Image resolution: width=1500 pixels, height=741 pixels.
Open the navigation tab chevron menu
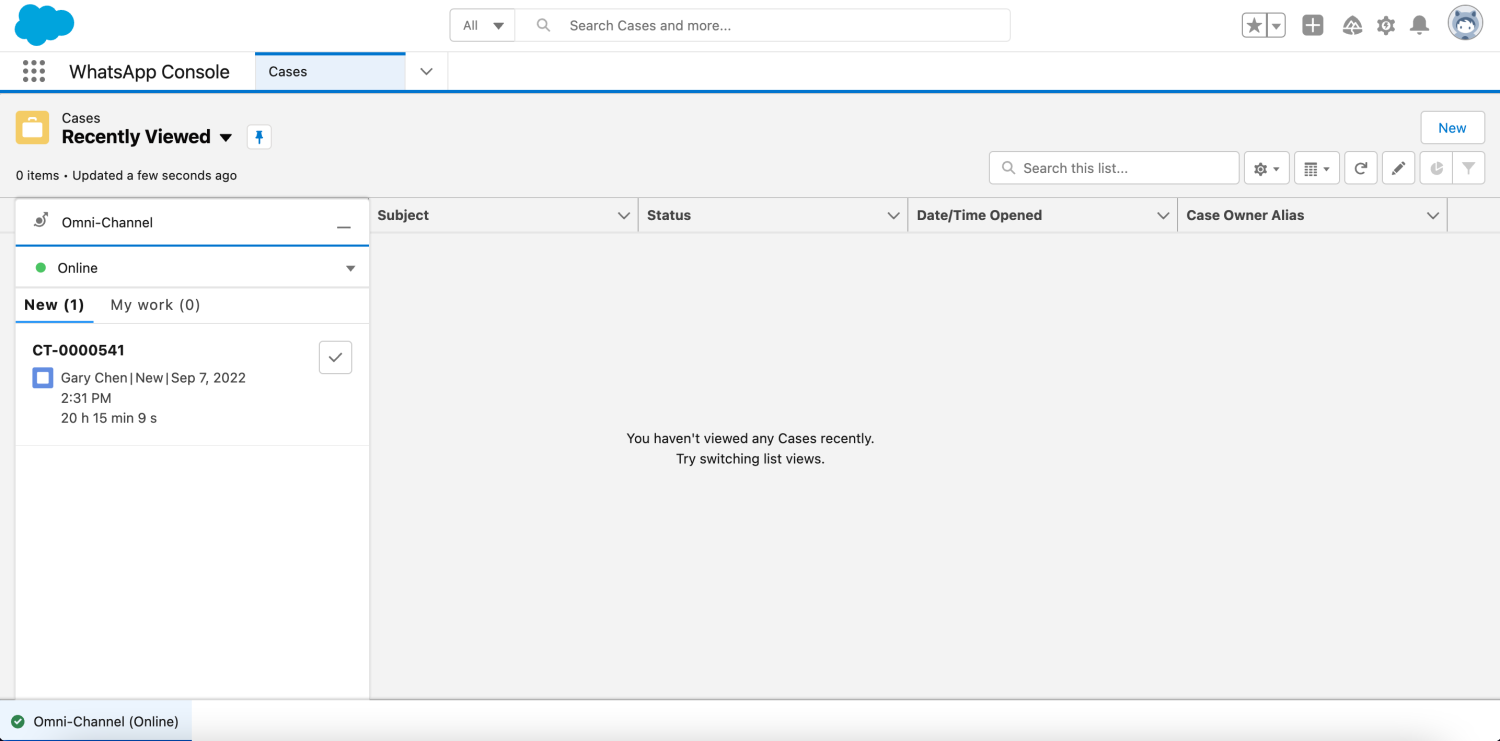(426, 72)
